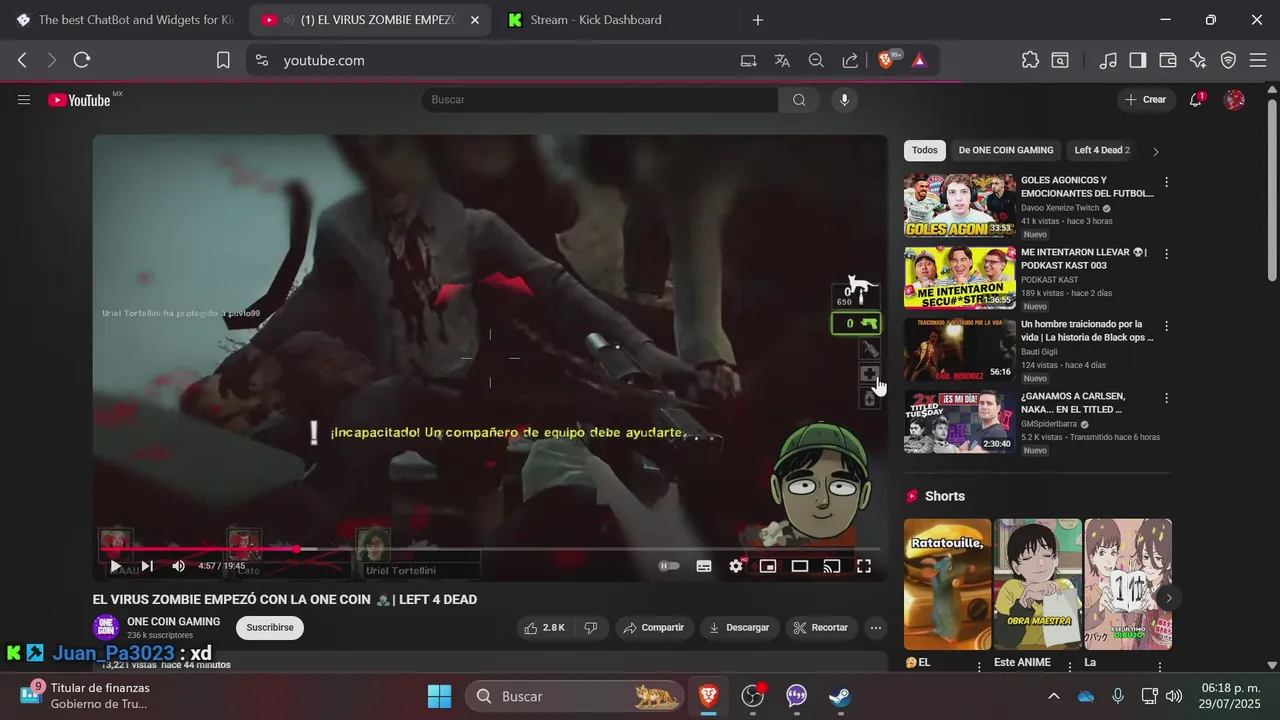Viewport: 1280px width, 720px height.
Task: Click the Crear button
Action: click(1146, 100)
